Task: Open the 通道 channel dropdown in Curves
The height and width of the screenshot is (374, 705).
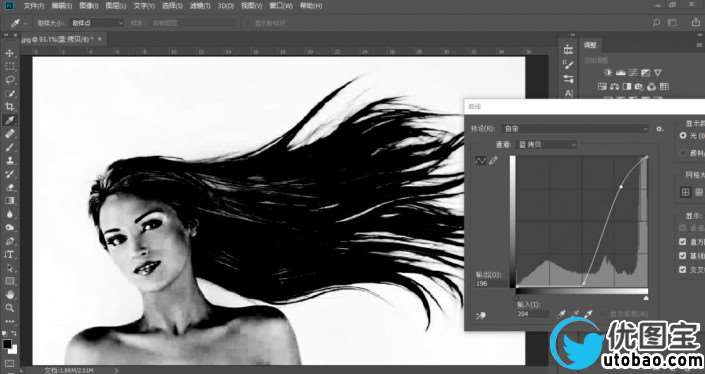Action: (x=547, y=145)
